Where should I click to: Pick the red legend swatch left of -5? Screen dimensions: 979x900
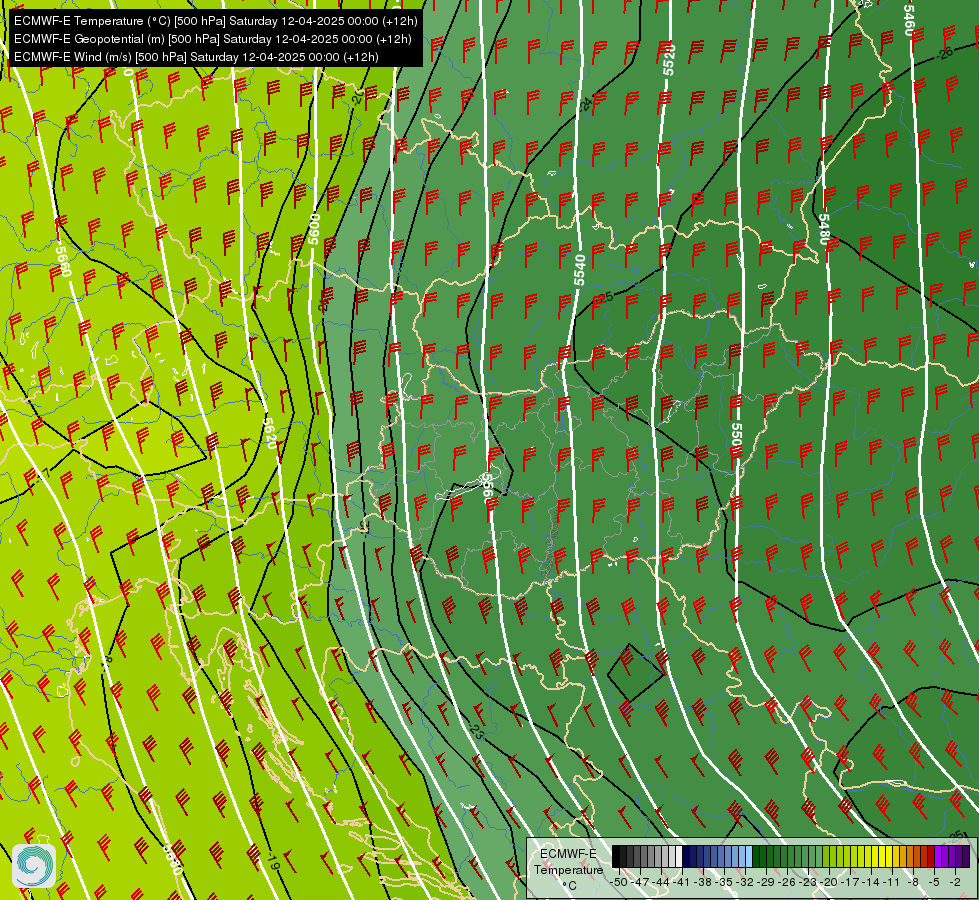pyautogui.click(x=931, y=856)
